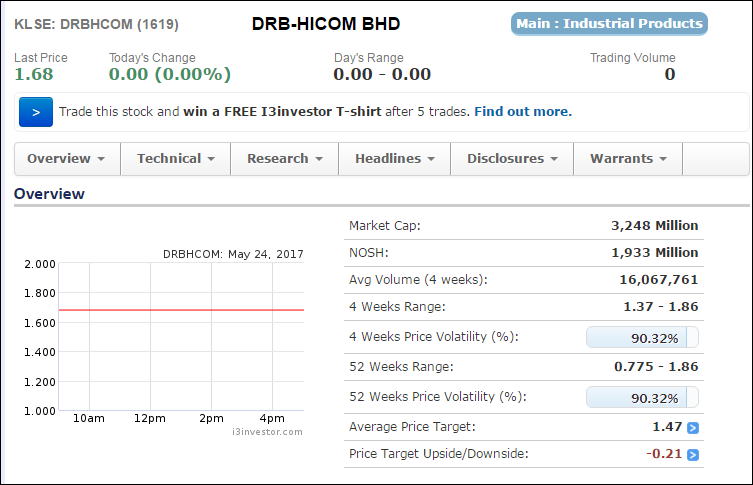Image resolution: width=753 pixels, height=485 pixels.
Task: Open Average Price Target arrow icon
Action: click(692, 427)
